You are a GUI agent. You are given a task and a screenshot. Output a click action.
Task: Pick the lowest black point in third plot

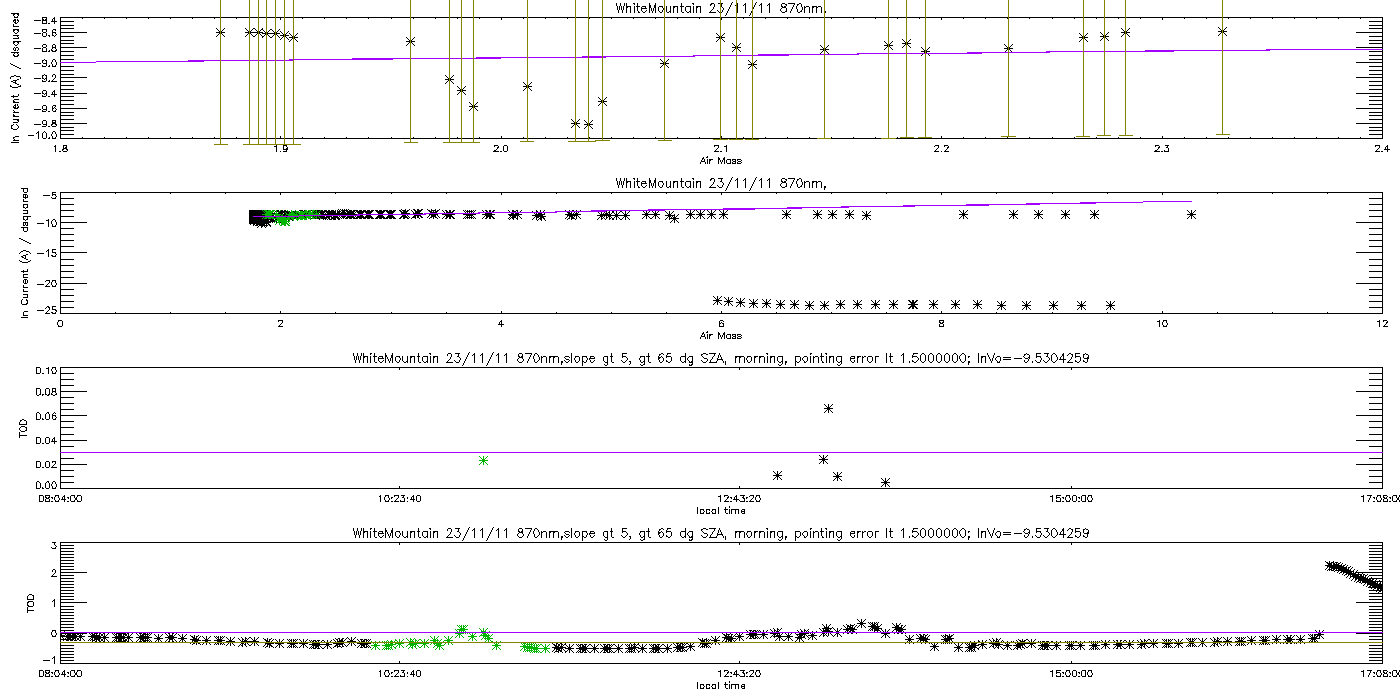(885, 482)
